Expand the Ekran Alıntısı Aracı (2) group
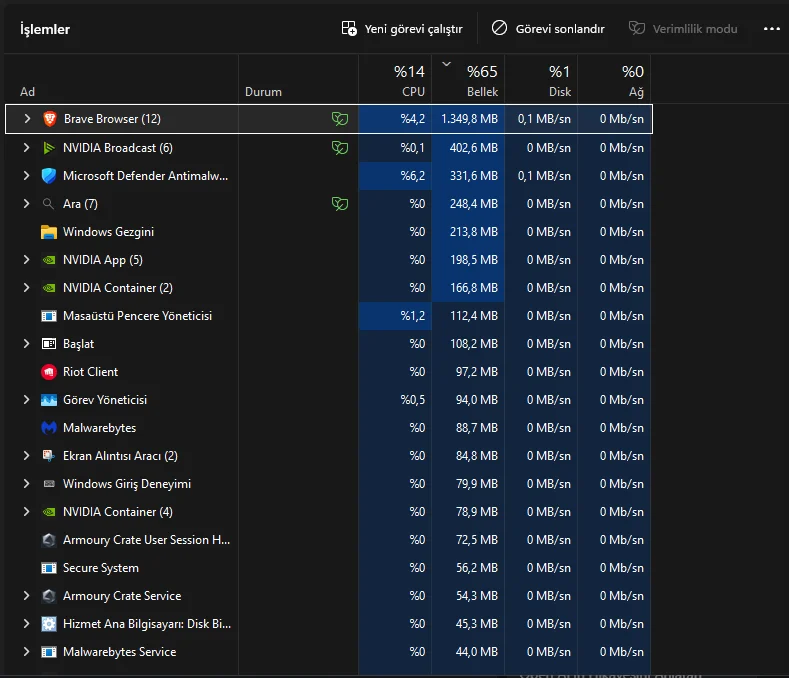Screen dimensions: 789x678 click(x=26, y=456)
